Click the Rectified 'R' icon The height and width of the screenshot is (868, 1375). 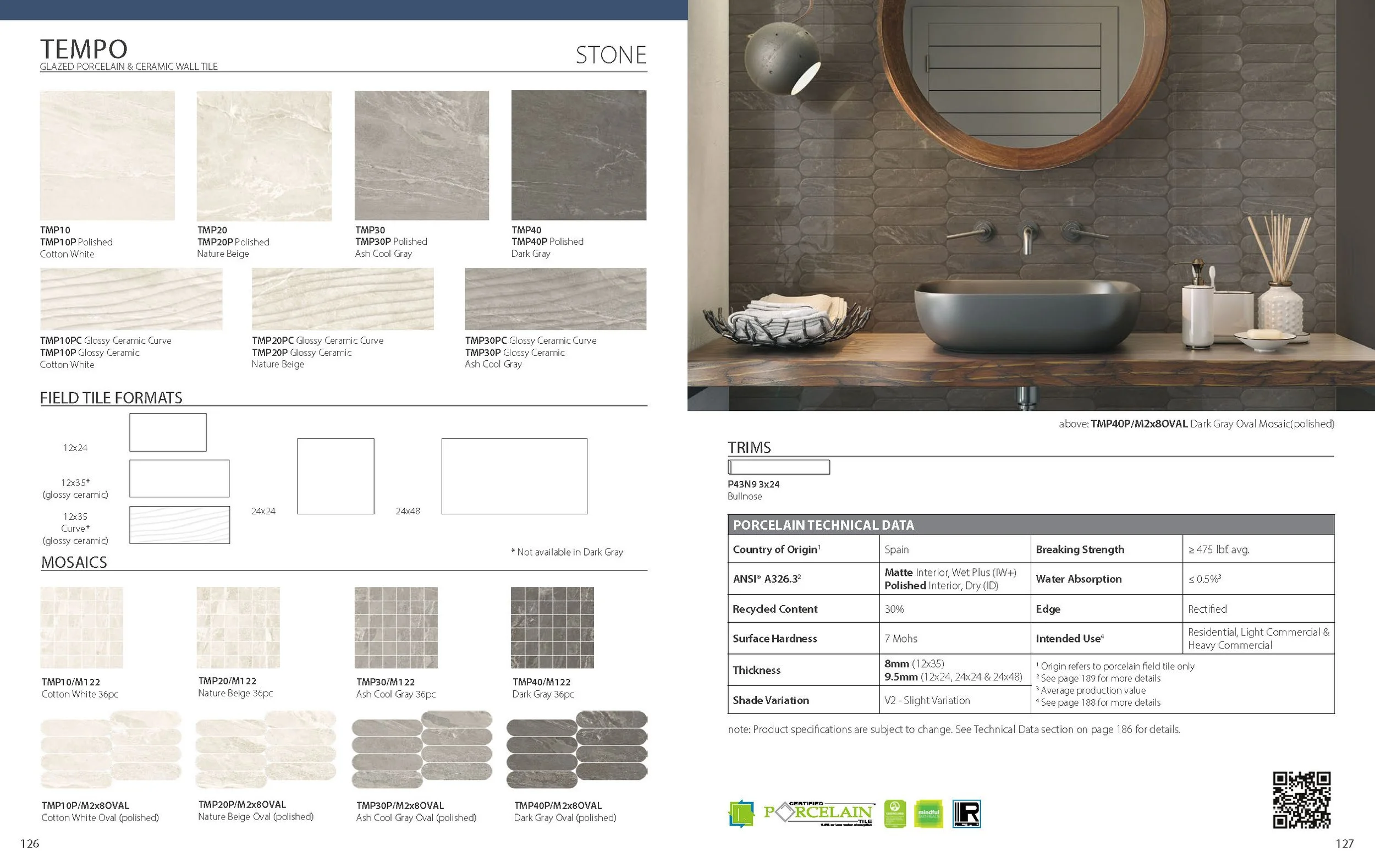966,814
